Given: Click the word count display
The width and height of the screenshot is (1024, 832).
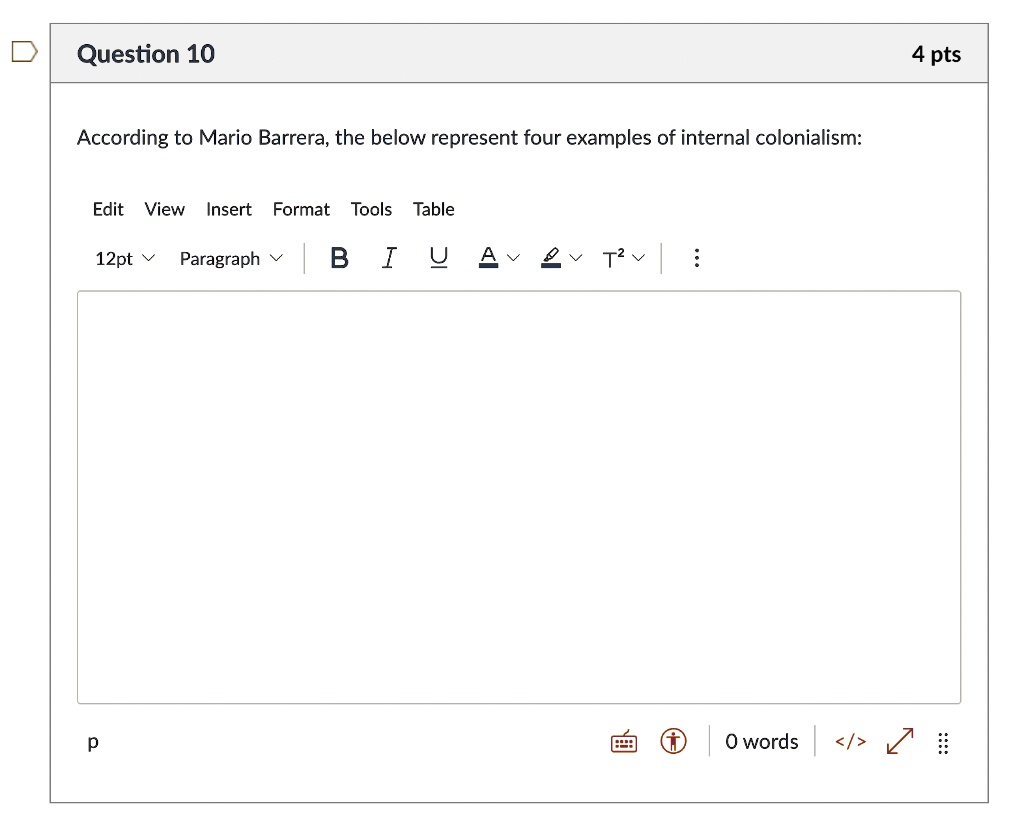Looking at the screenshot, I should (x=761, y=742).
